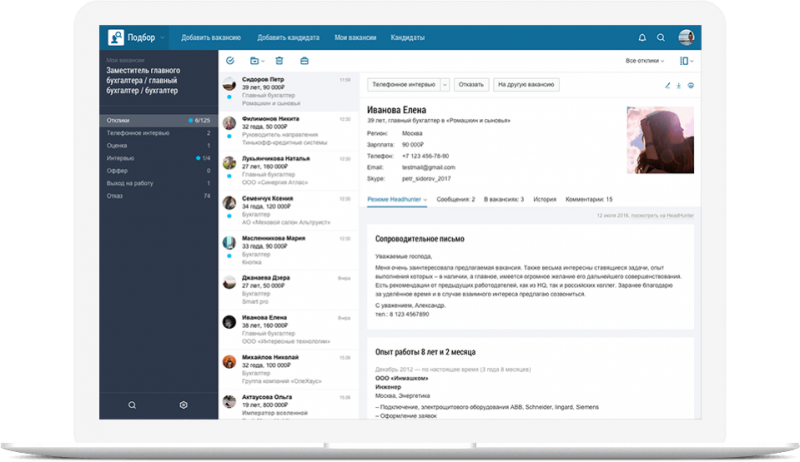Click the trash icon in list toolbar
The width and height of the screenshot is (800, 462).
279,61
